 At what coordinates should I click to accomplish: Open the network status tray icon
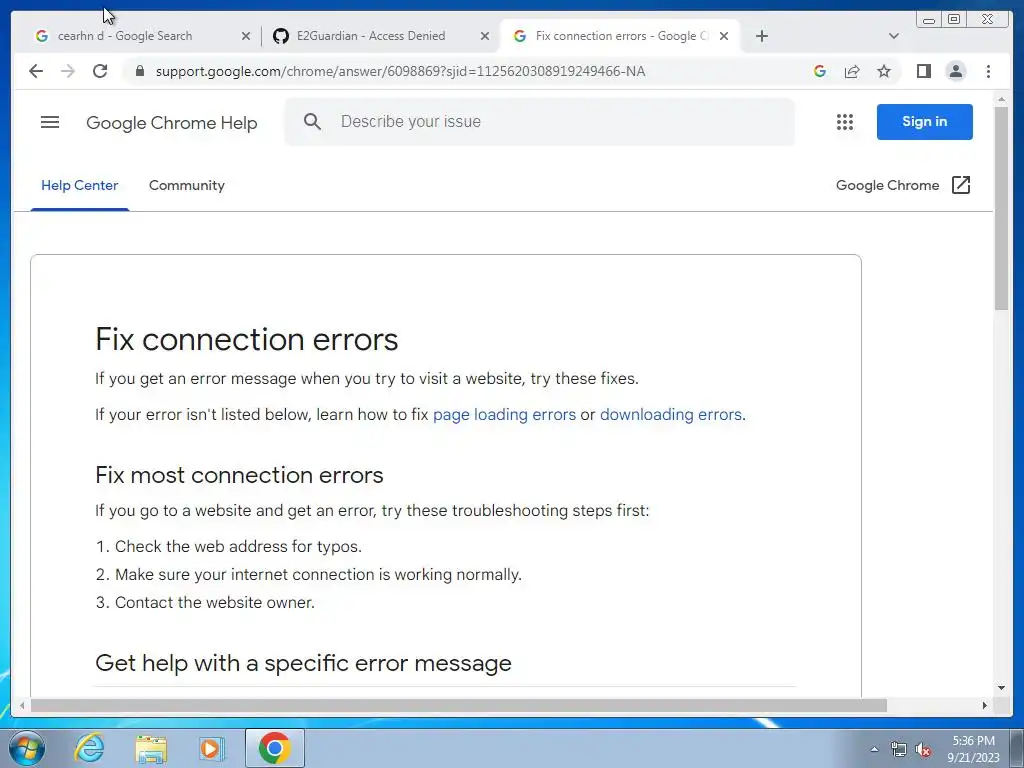click(899, 750)
